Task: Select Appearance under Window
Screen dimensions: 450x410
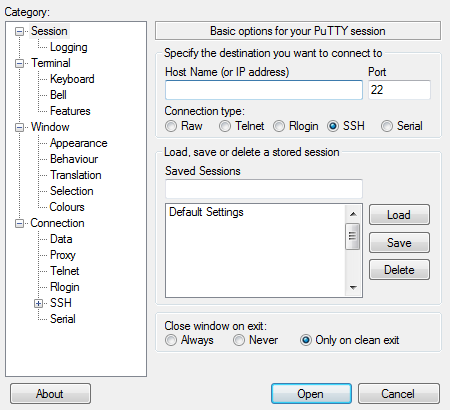Action: click(79, 143)
